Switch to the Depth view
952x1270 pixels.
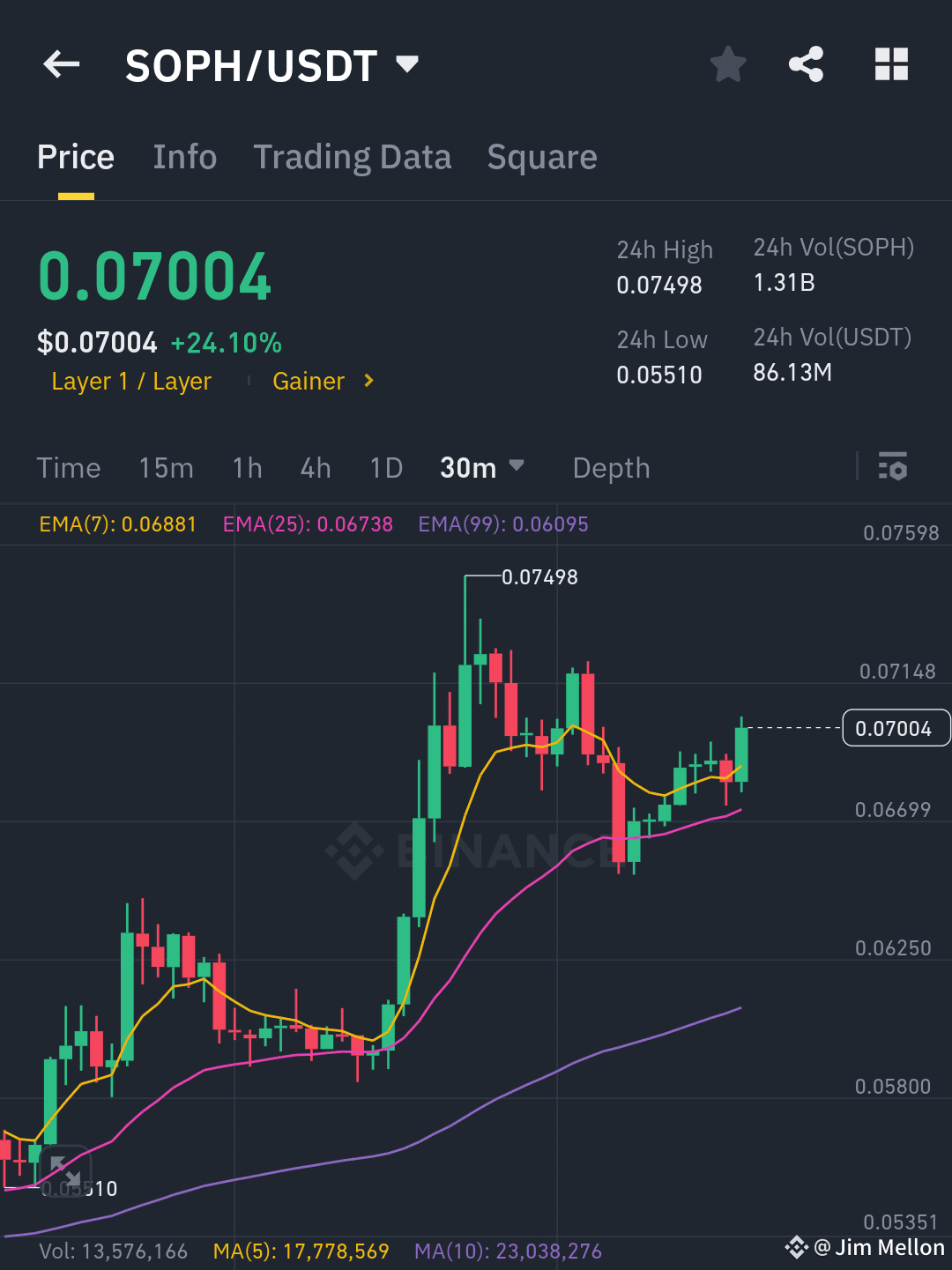pos(611,467)
